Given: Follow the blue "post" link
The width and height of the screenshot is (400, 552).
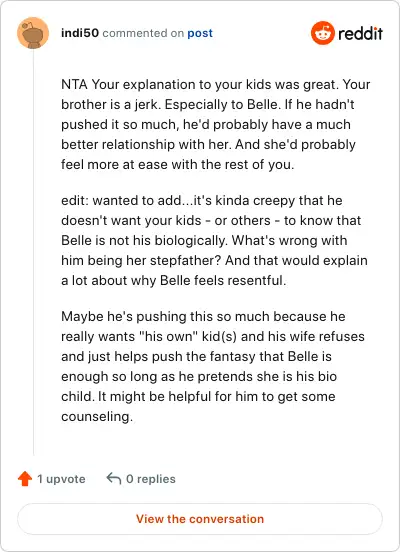Looking at the screenshot, I should point(200,33).
